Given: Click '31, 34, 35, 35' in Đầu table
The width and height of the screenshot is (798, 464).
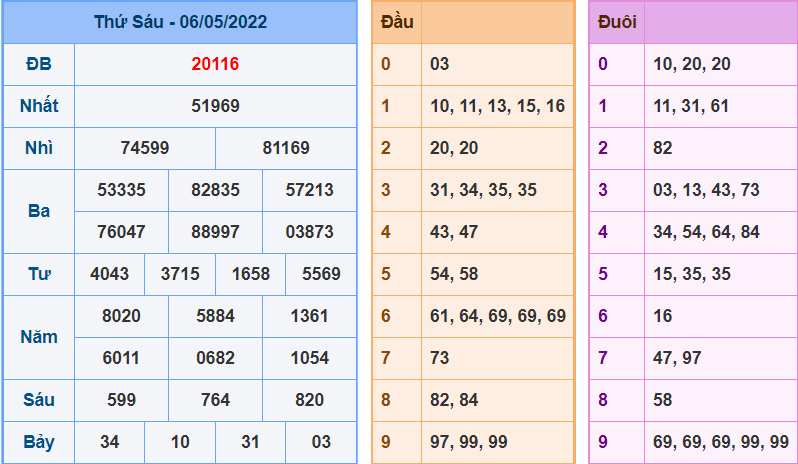Looking at the screenshot, I should [x=483, y=190].
